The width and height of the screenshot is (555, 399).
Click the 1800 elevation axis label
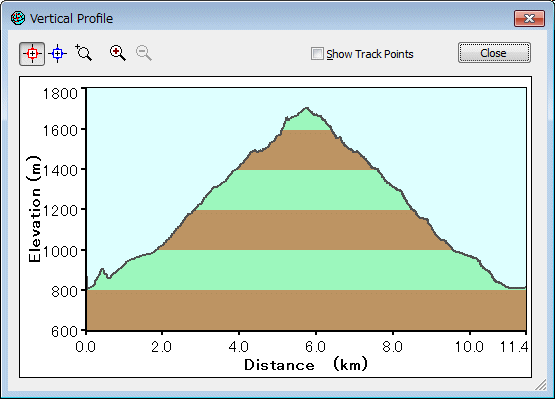[60, 94]
